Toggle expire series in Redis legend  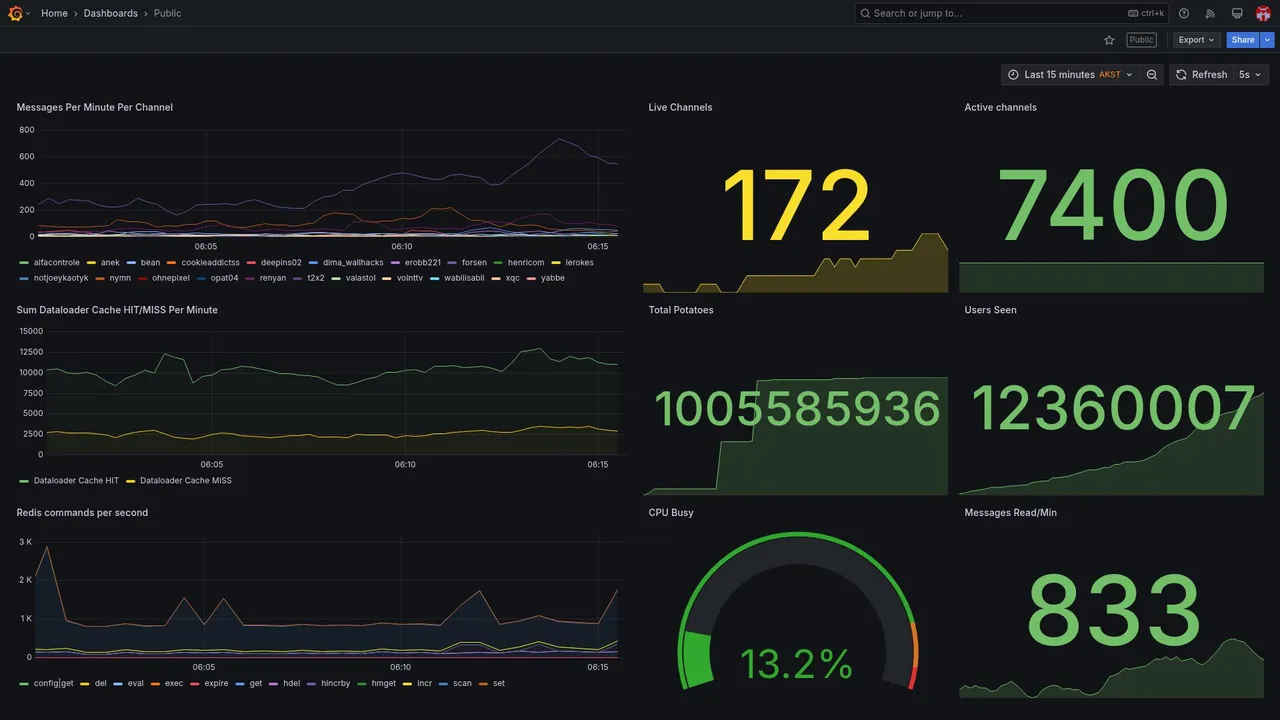[x=216, y=684]
